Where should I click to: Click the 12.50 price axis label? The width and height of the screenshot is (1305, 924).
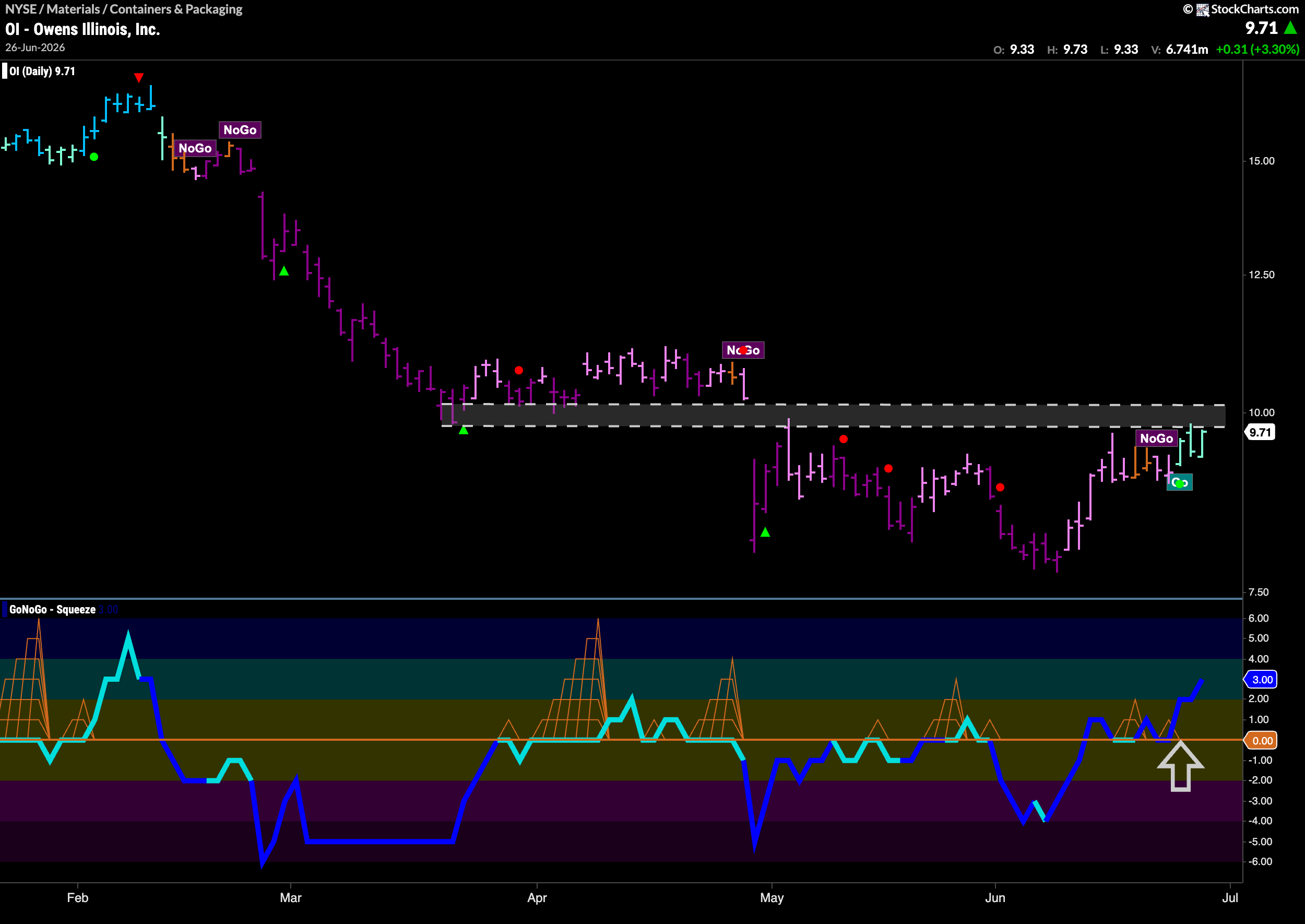1261,275
